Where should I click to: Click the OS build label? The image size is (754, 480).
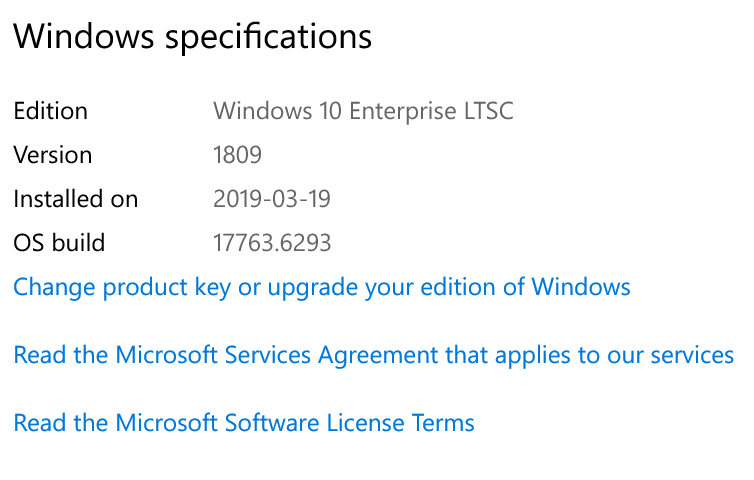pyautogui.click(x=59, y=243)
